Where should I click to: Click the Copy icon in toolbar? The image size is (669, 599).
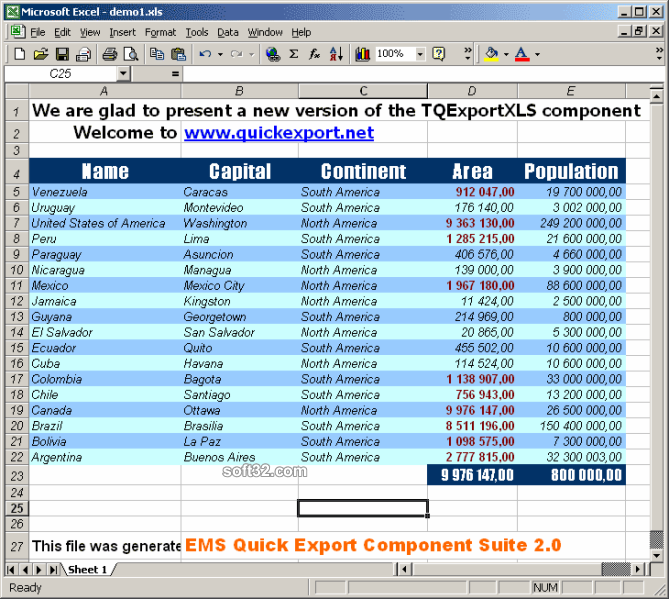click(157, 54)
